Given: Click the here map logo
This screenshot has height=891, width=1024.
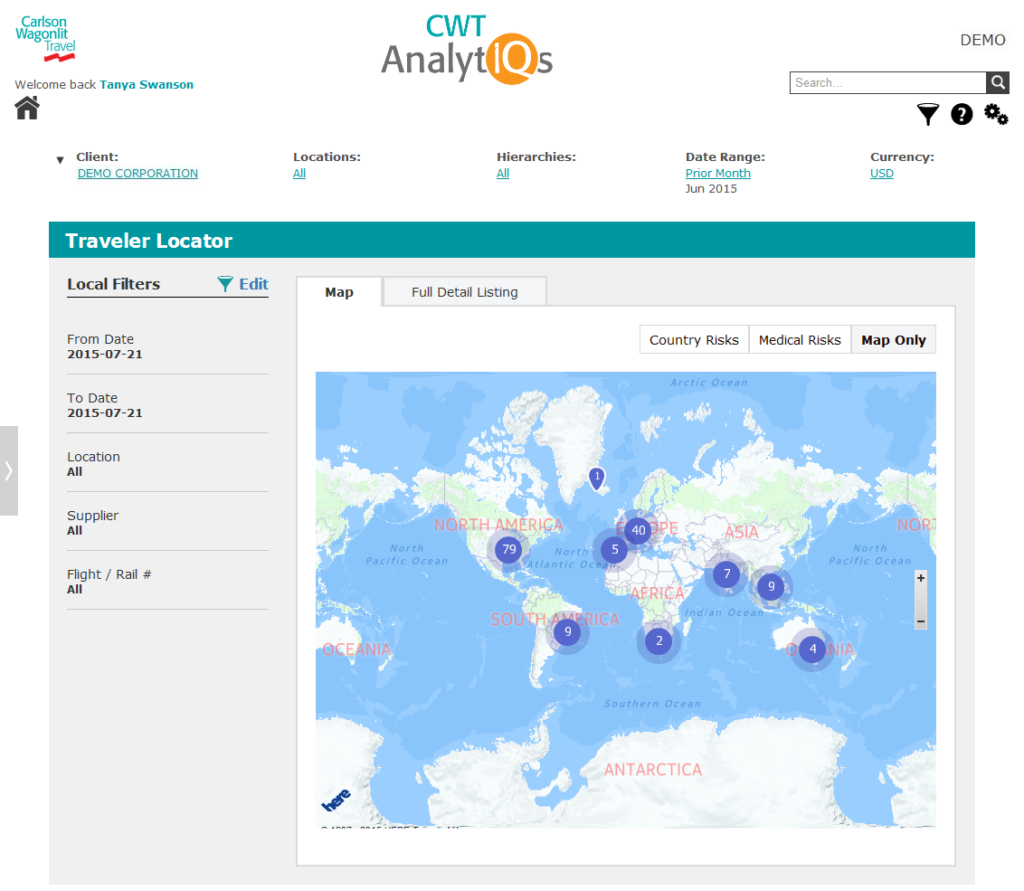Looking at the screenshot, I should [x=336, y=800].
